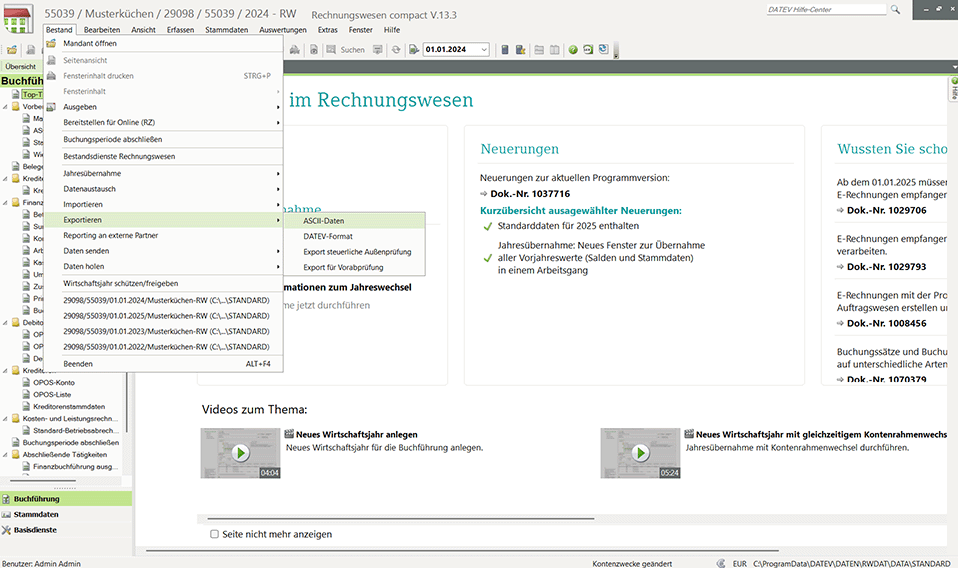Click the icon beside Ausgeben menu entry

(51, 107)
